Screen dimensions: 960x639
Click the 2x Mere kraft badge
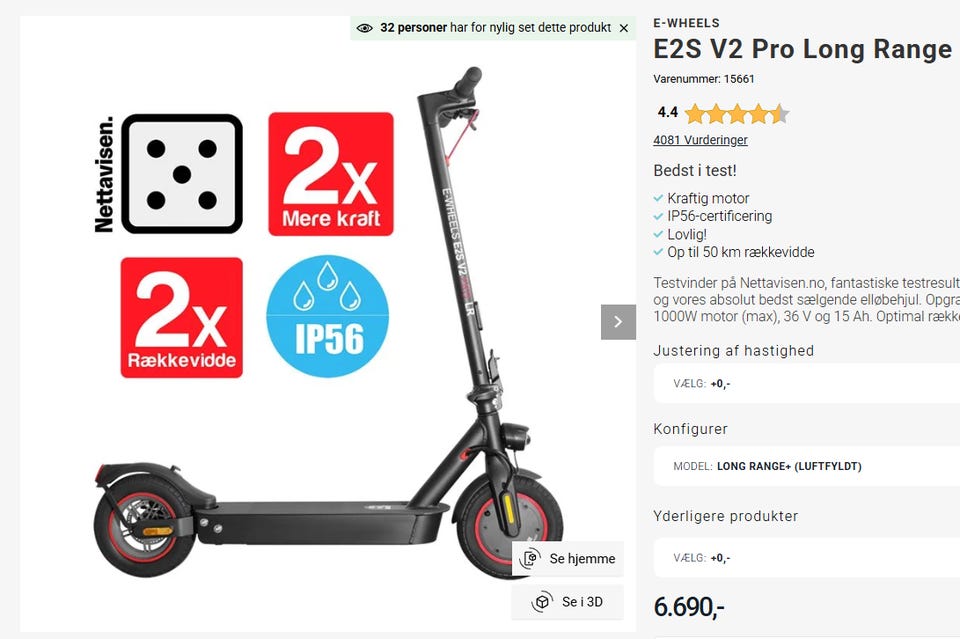coord(331,174)
